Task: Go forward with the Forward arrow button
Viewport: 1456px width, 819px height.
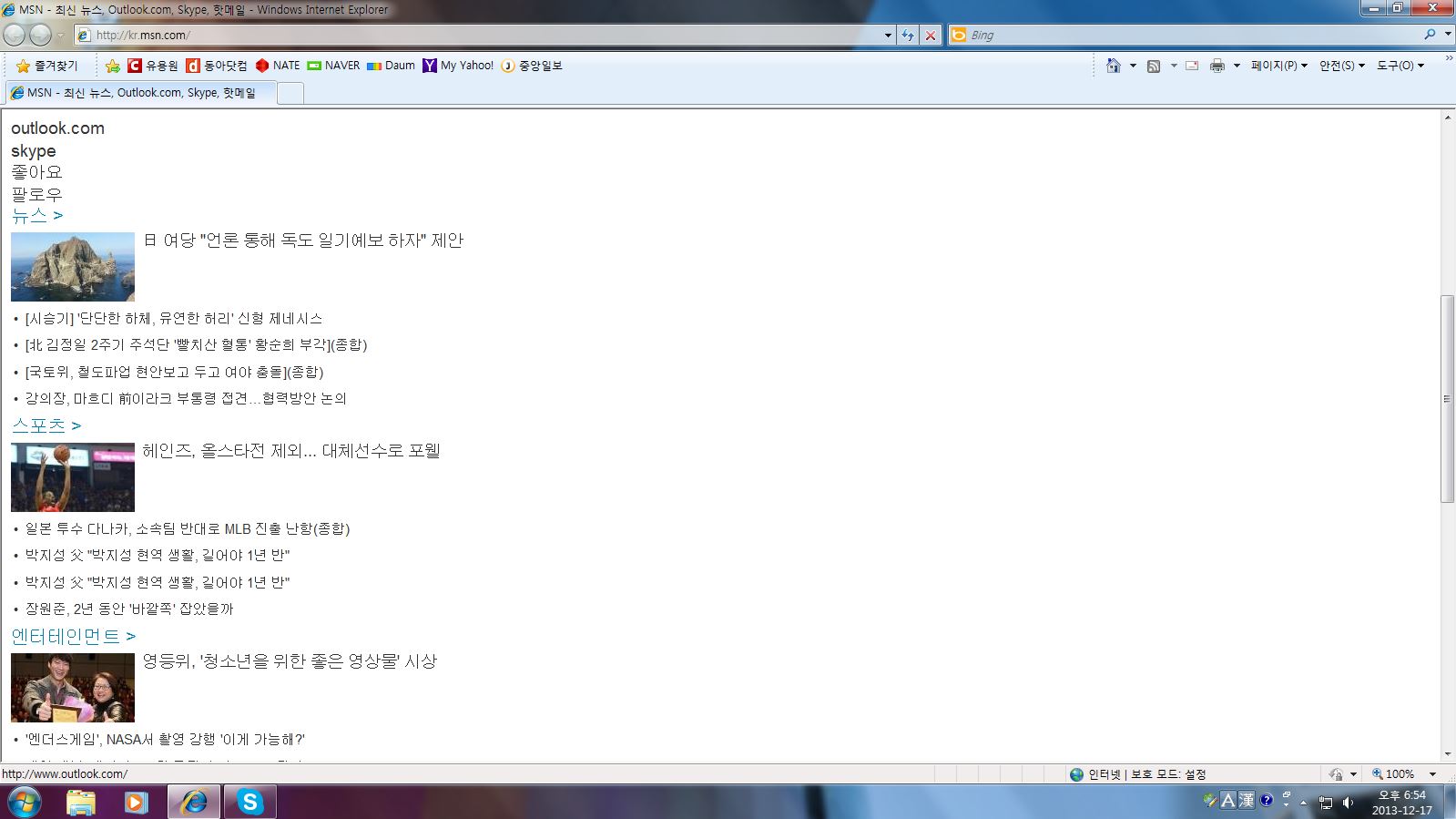Action: tap(40, 35)
